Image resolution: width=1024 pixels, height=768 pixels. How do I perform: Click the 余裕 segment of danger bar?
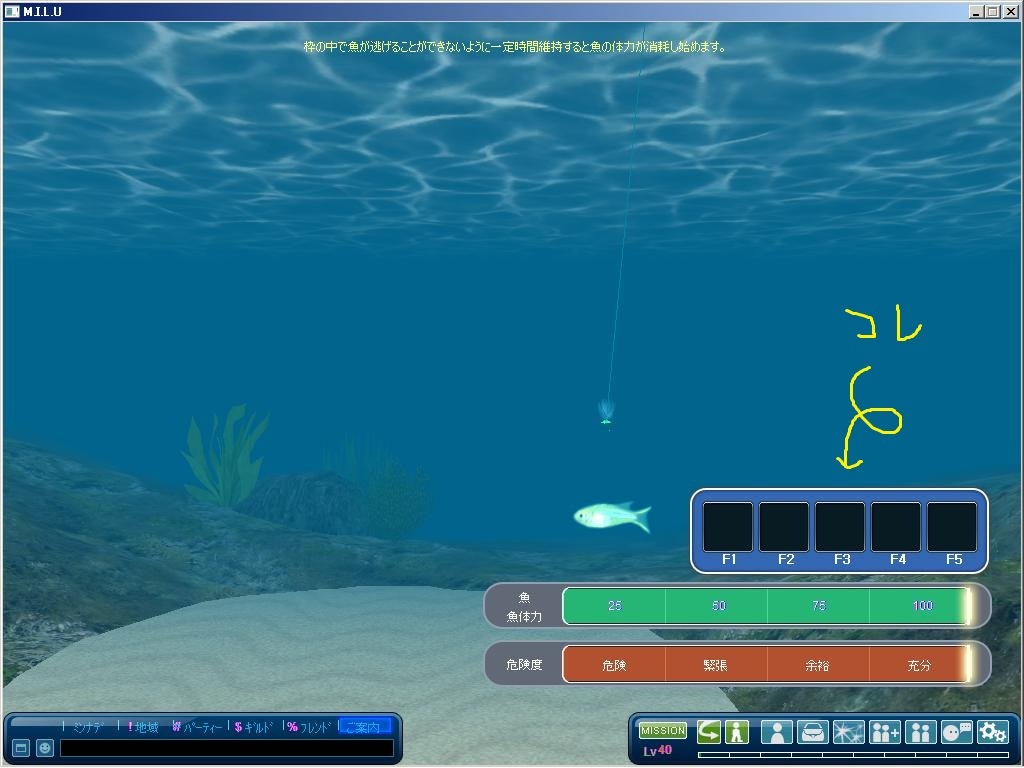click(818, 665)
